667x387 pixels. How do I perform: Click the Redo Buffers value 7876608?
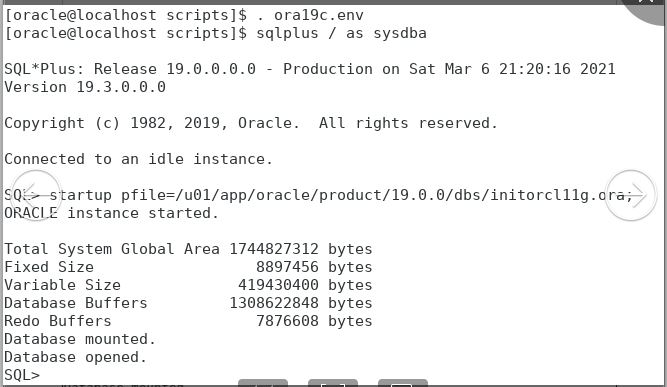pyautogui.click(x=287, y=321)
